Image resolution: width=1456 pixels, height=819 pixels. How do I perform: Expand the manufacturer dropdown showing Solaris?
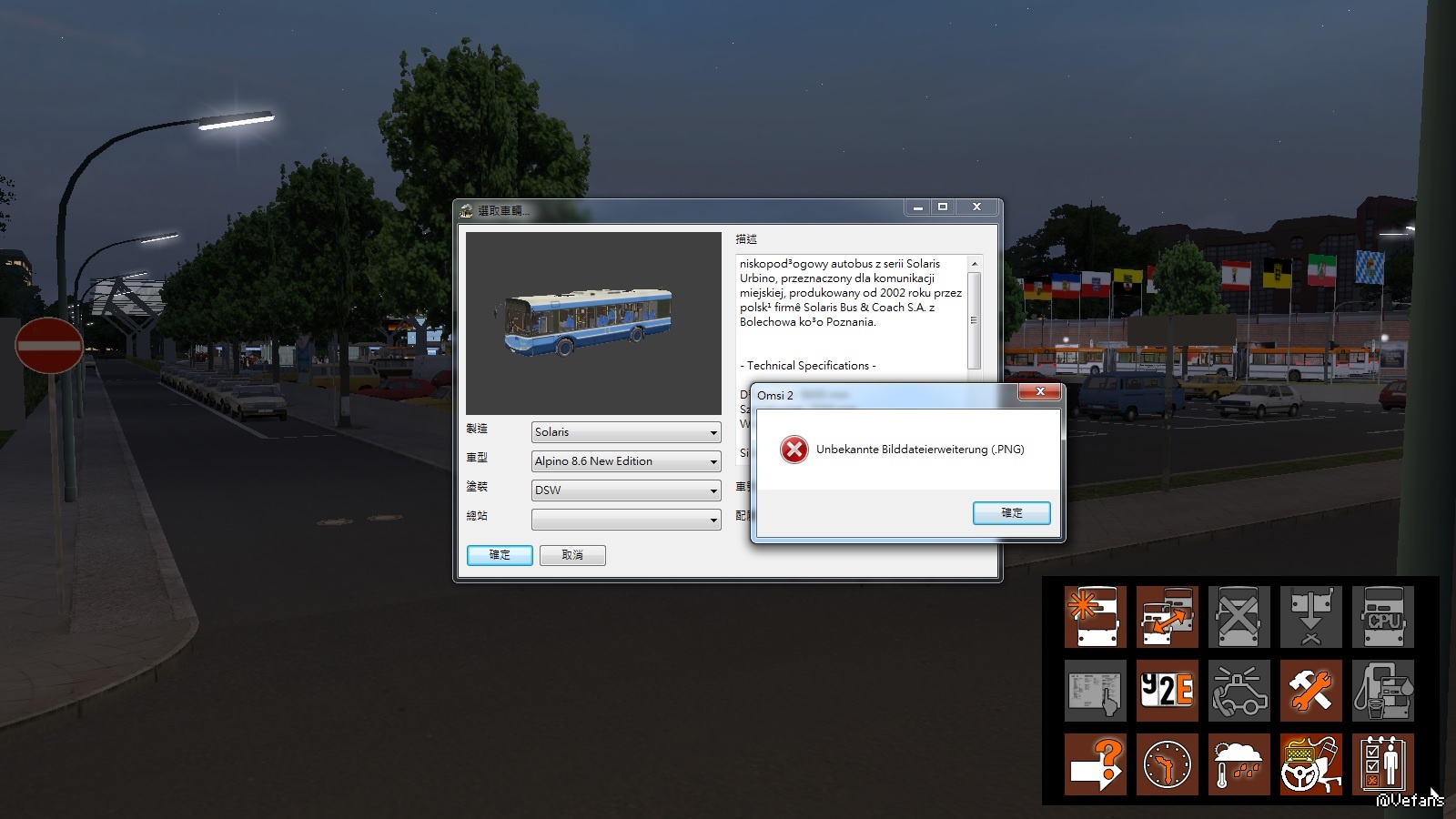tap(626, 432)
